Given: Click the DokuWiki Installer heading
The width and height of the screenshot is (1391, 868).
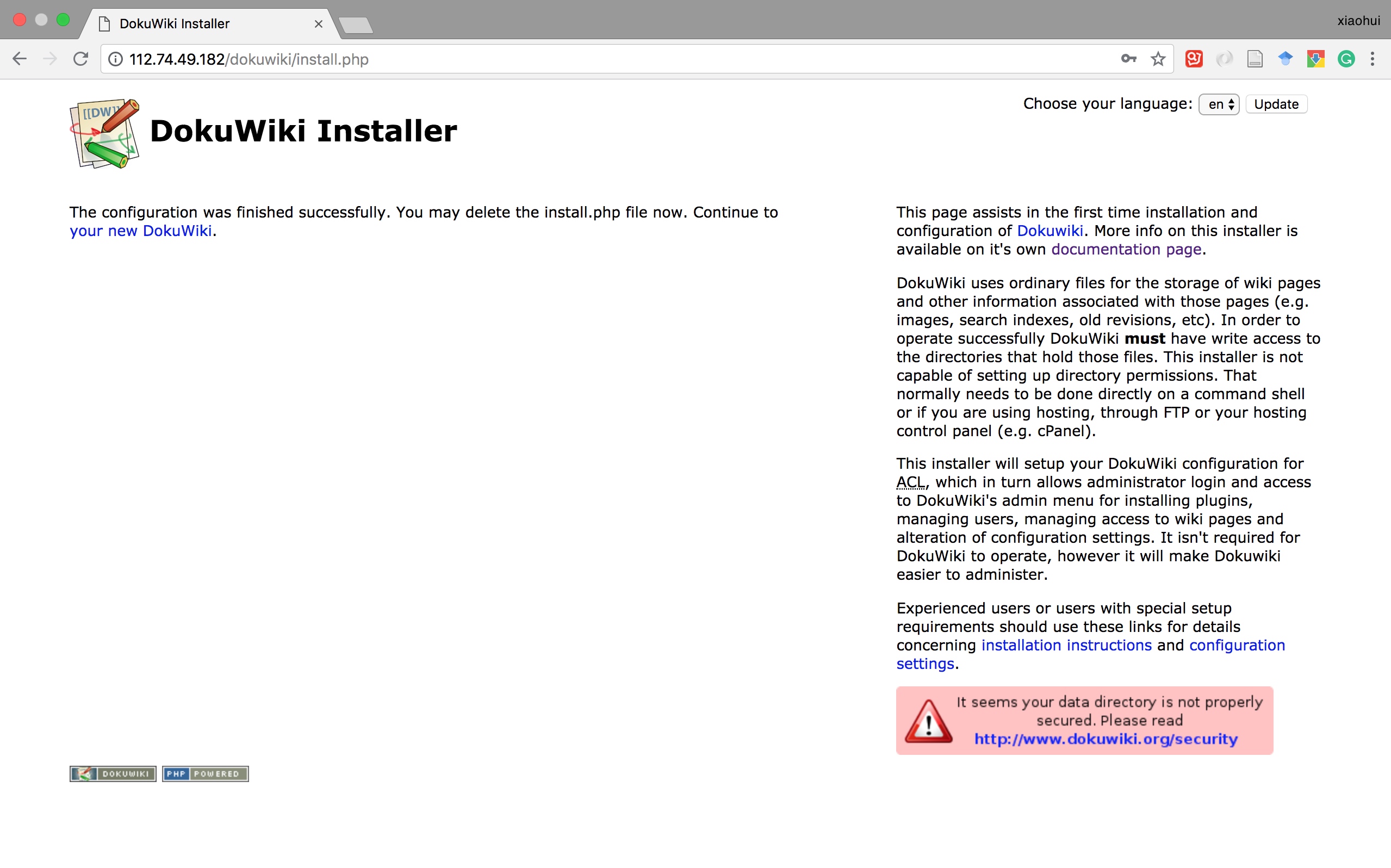Looking at the screenshot, I should (x=303, y=131).
